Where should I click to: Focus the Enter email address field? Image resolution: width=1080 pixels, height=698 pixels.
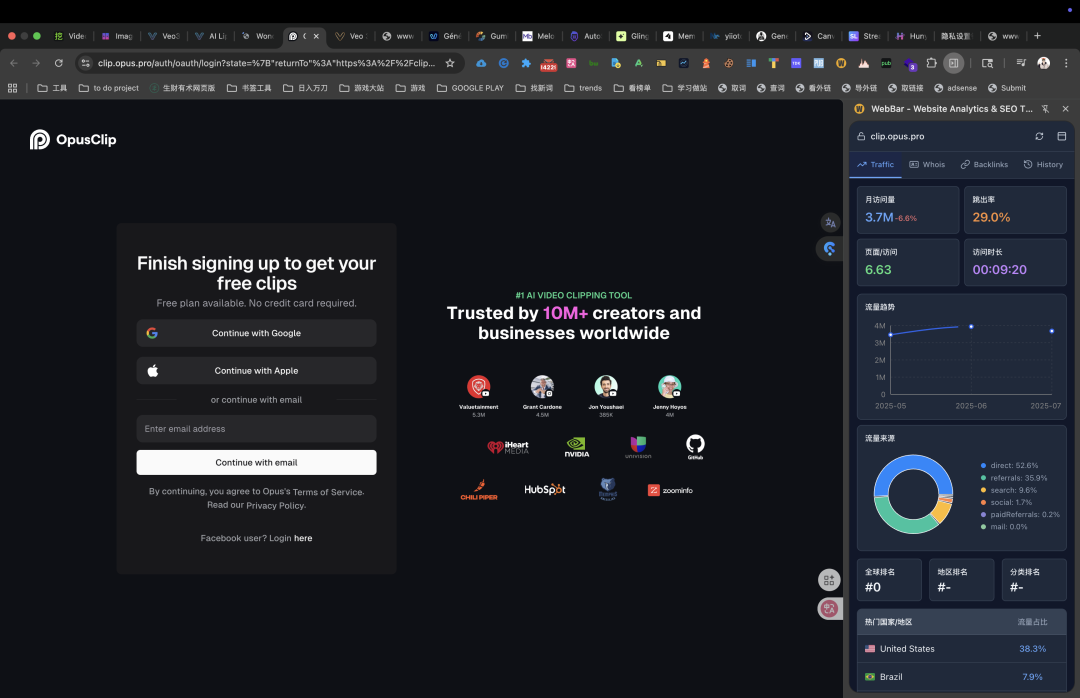coord(256,429)
